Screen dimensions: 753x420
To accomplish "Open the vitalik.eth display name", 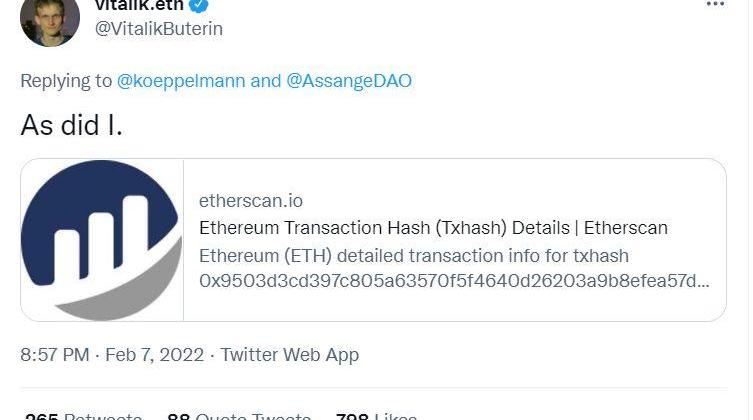I will point(139,5).
